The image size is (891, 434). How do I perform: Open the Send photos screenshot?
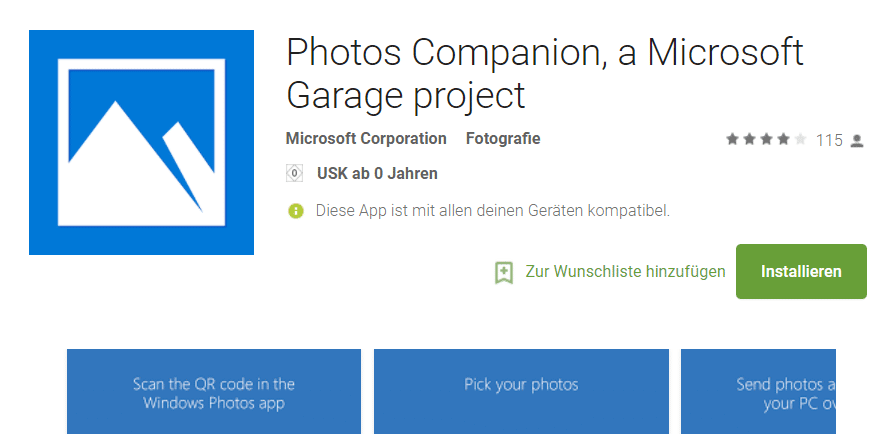coord(758,391)
